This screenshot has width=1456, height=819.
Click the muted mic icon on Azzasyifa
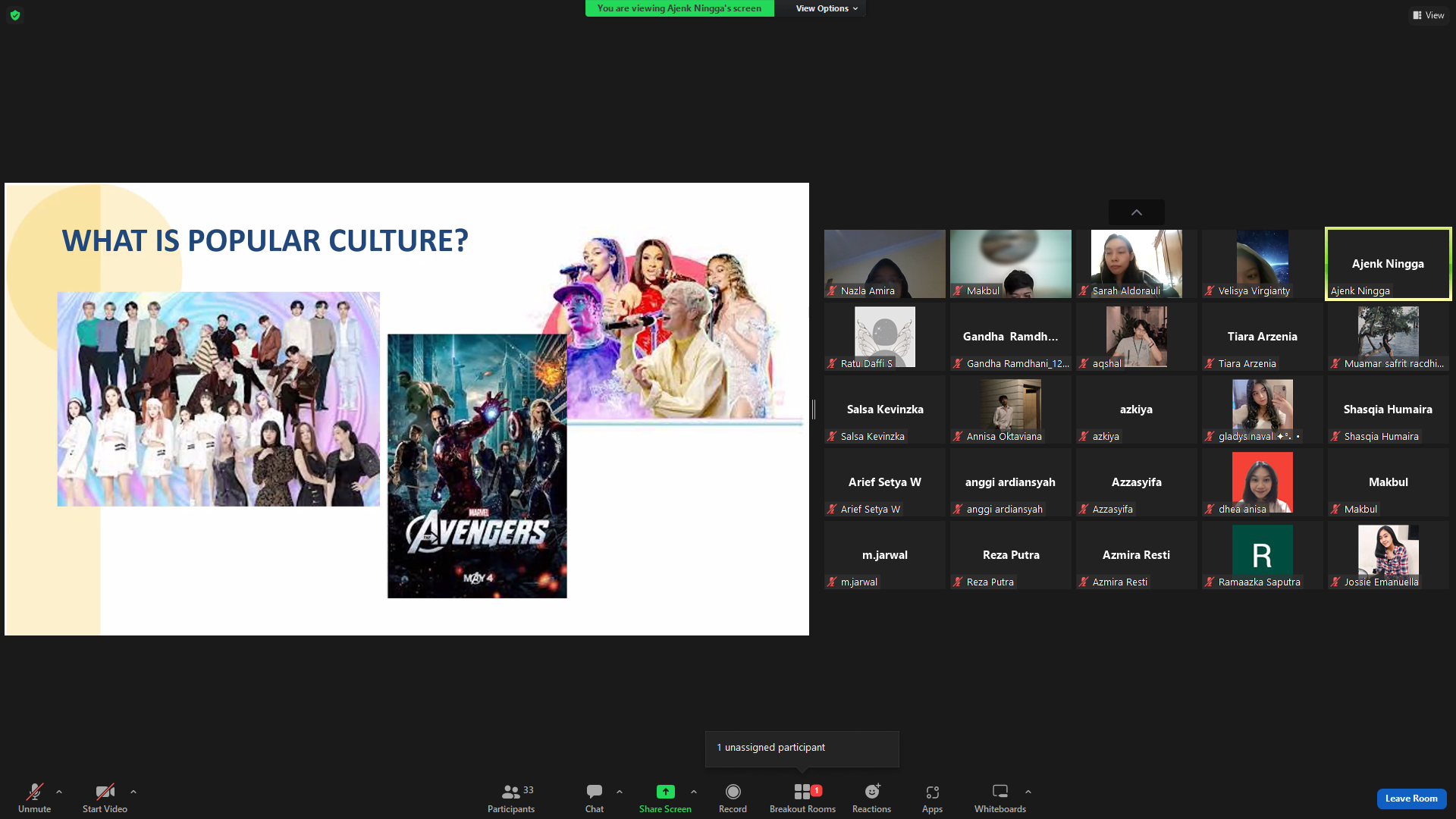1084,510
